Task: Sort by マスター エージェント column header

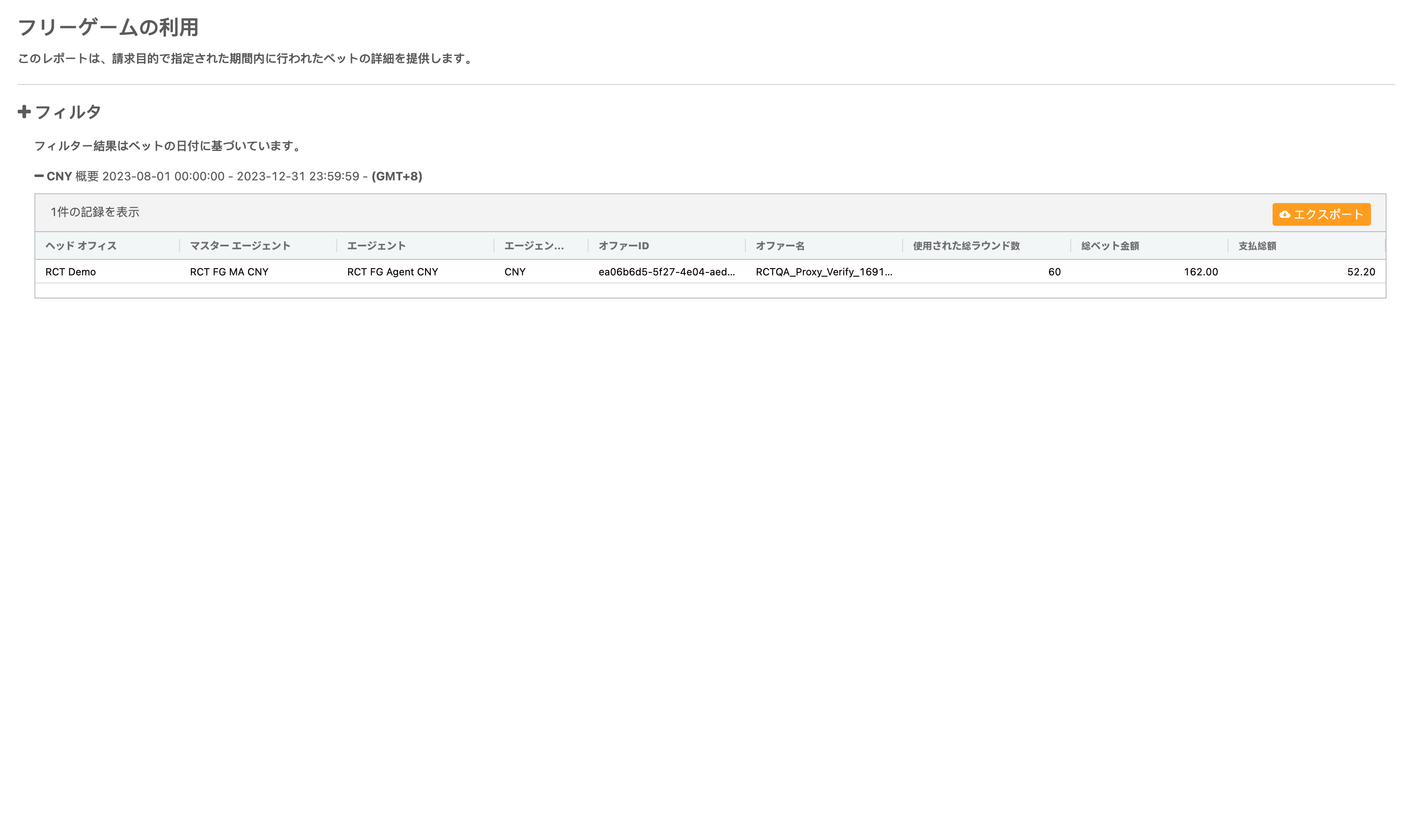Action: [240, 246]
